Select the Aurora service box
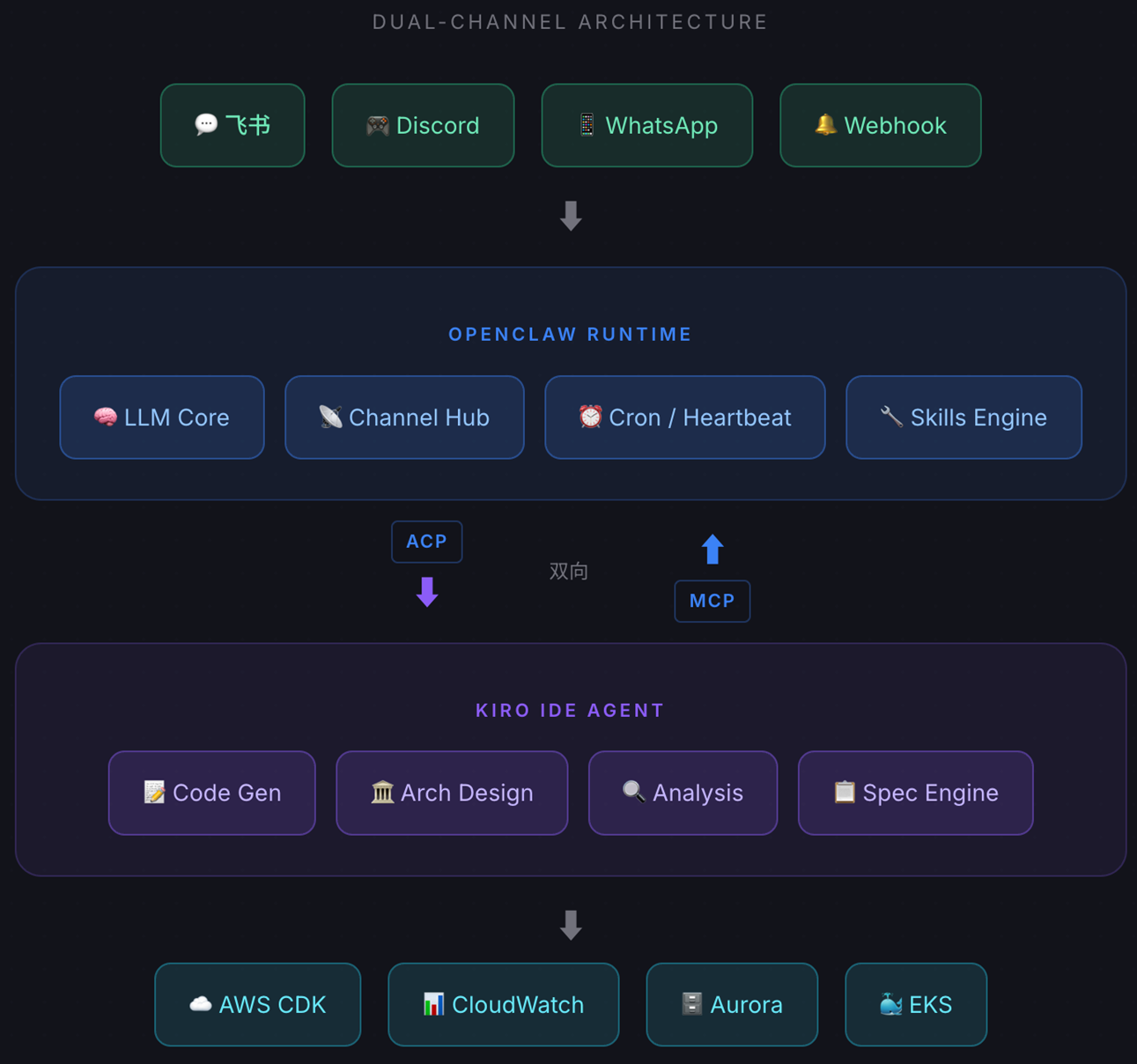Screen dimensions: 1137x1064 click(x=732, y=1004)
